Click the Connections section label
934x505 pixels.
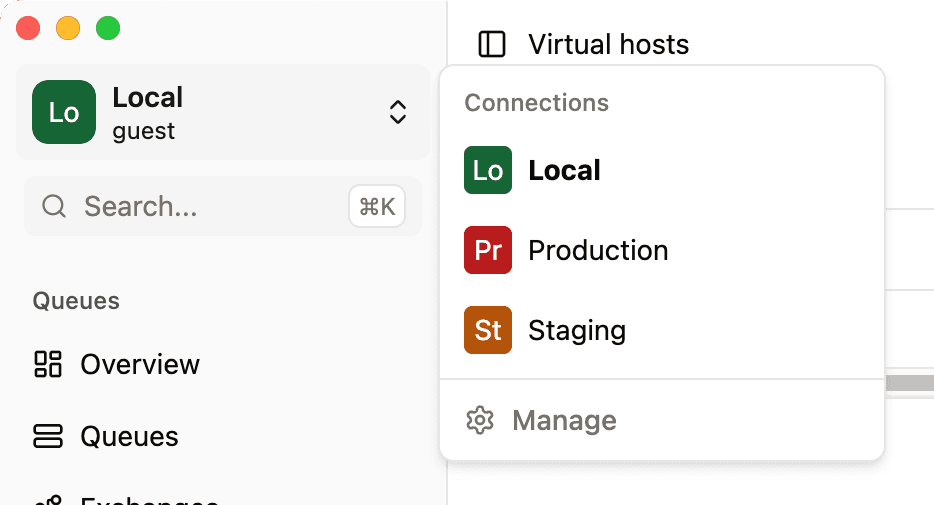pos(537,103)
